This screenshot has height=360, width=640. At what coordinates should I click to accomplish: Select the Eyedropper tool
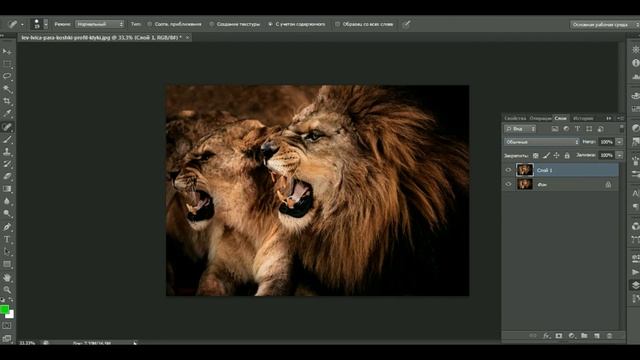[x=7, y=113]
